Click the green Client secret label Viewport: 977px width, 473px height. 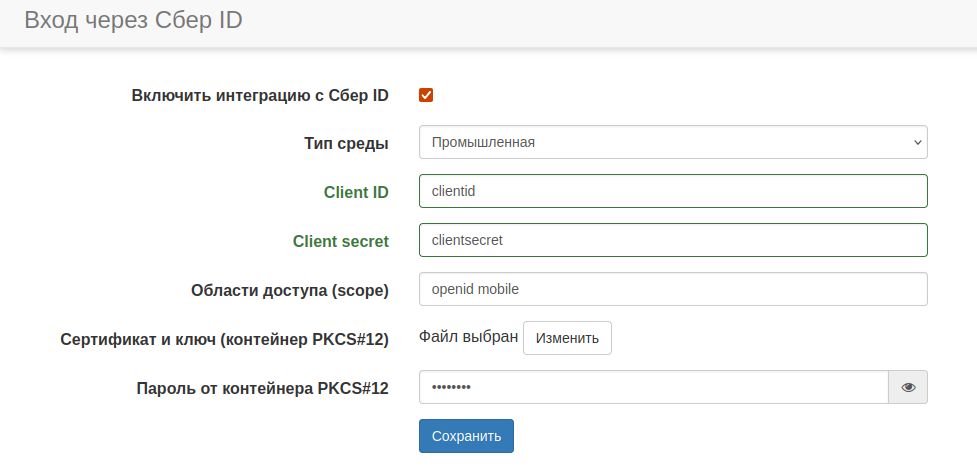(340, 241)
